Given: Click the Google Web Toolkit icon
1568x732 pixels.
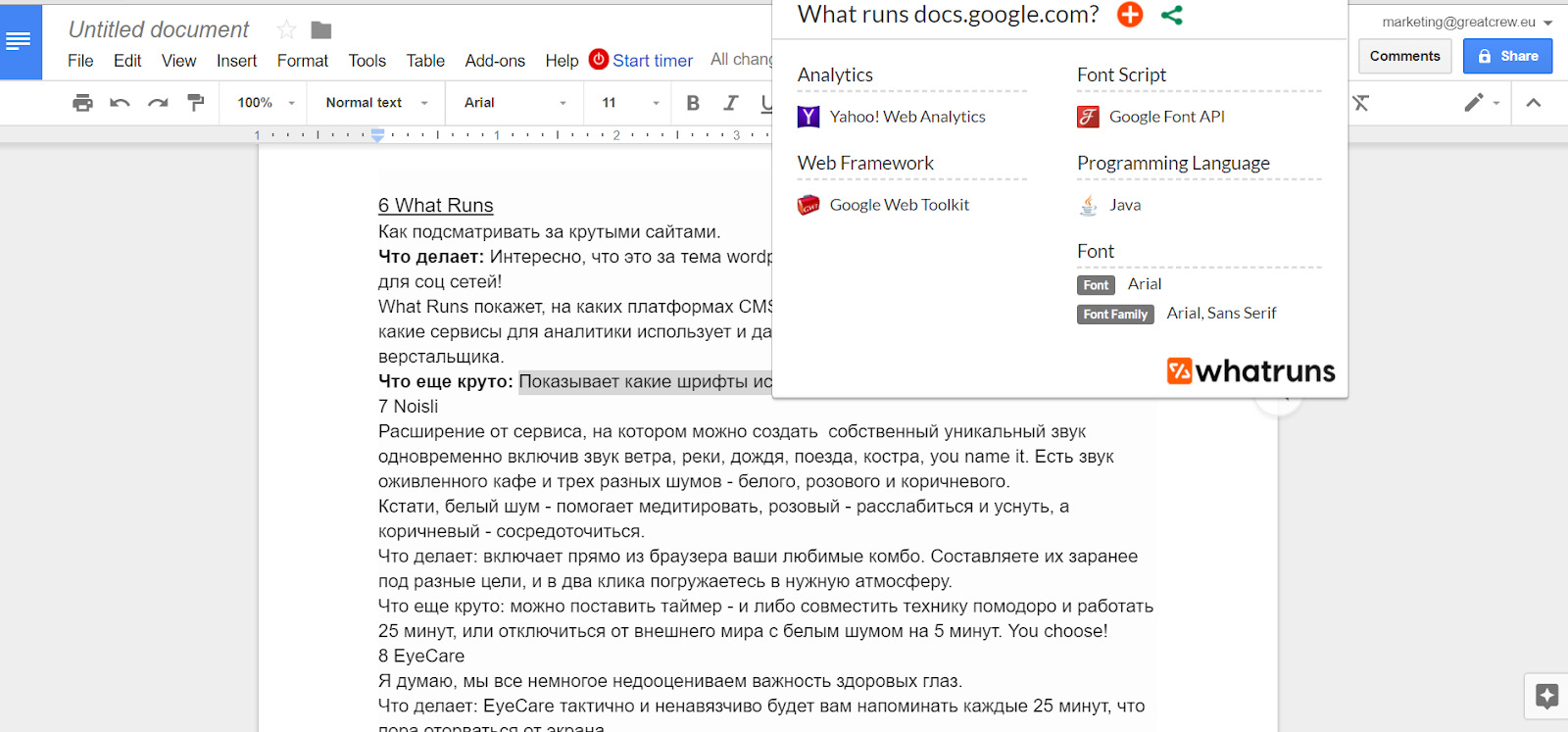Looking at the screenshot, I should pyautogui.click(x=808, y=205).
